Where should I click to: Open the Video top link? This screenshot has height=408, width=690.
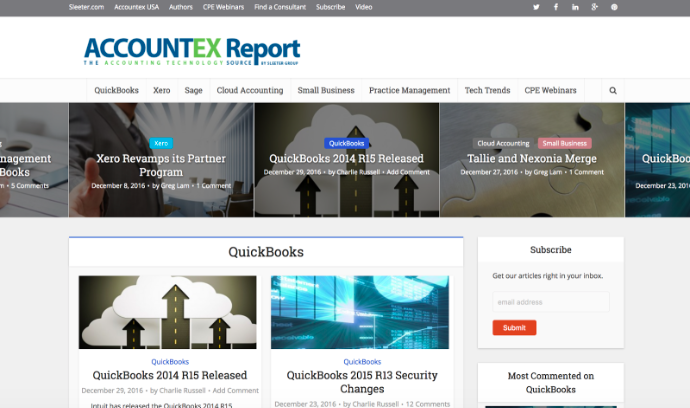363,7
